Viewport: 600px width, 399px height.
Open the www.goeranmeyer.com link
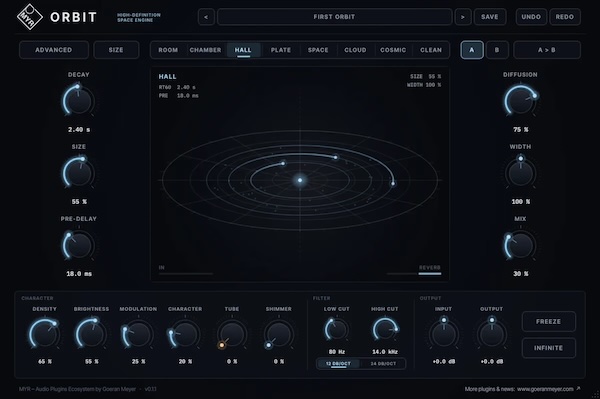(545, 389)
